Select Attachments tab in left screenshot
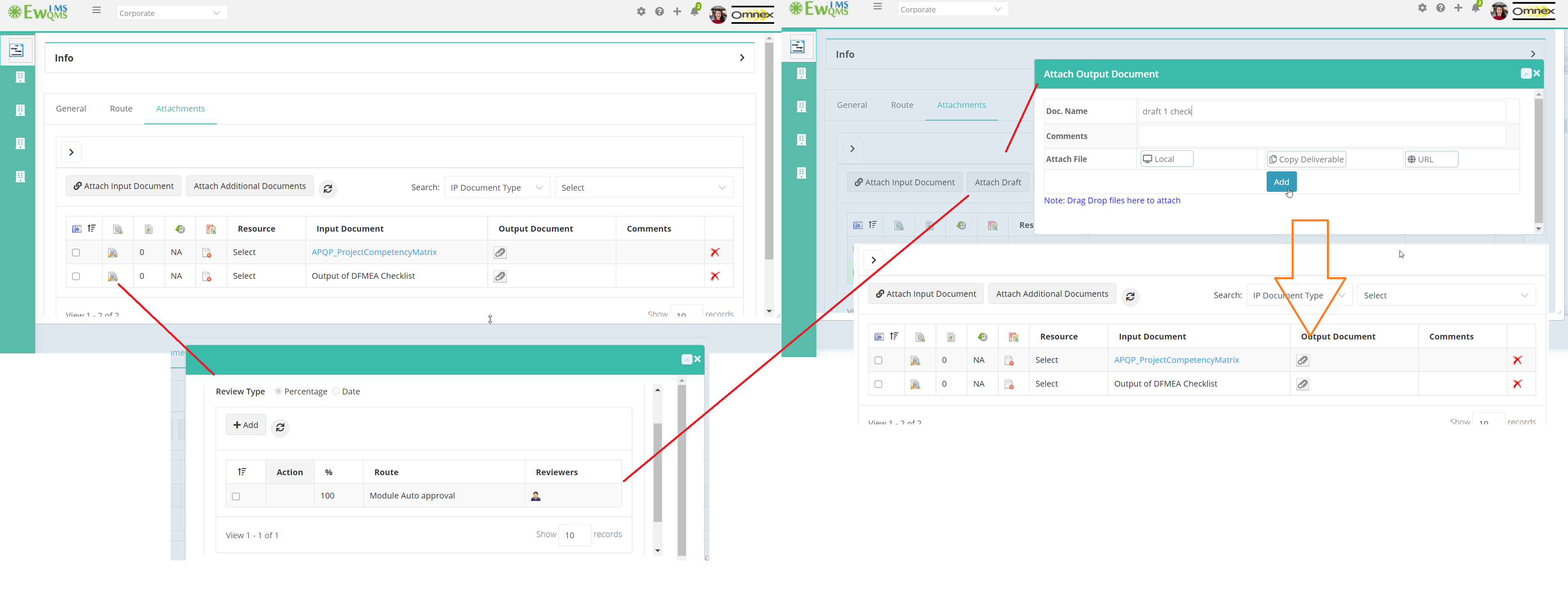Image resolution: width=1568 pixels, height=592 pixels. (x=180, y=108)
